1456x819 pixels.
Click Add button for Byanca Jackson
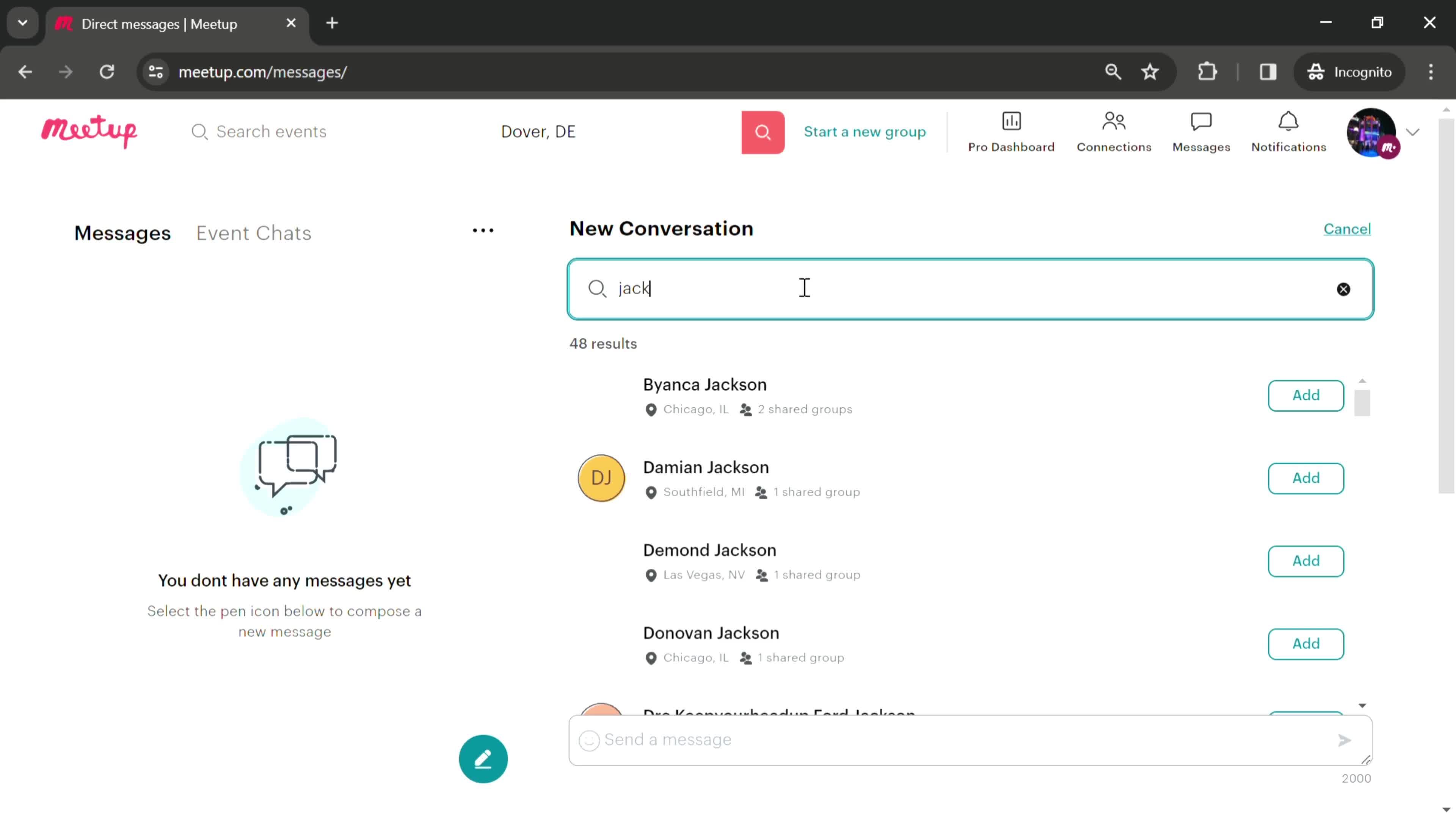[1306, 394]
